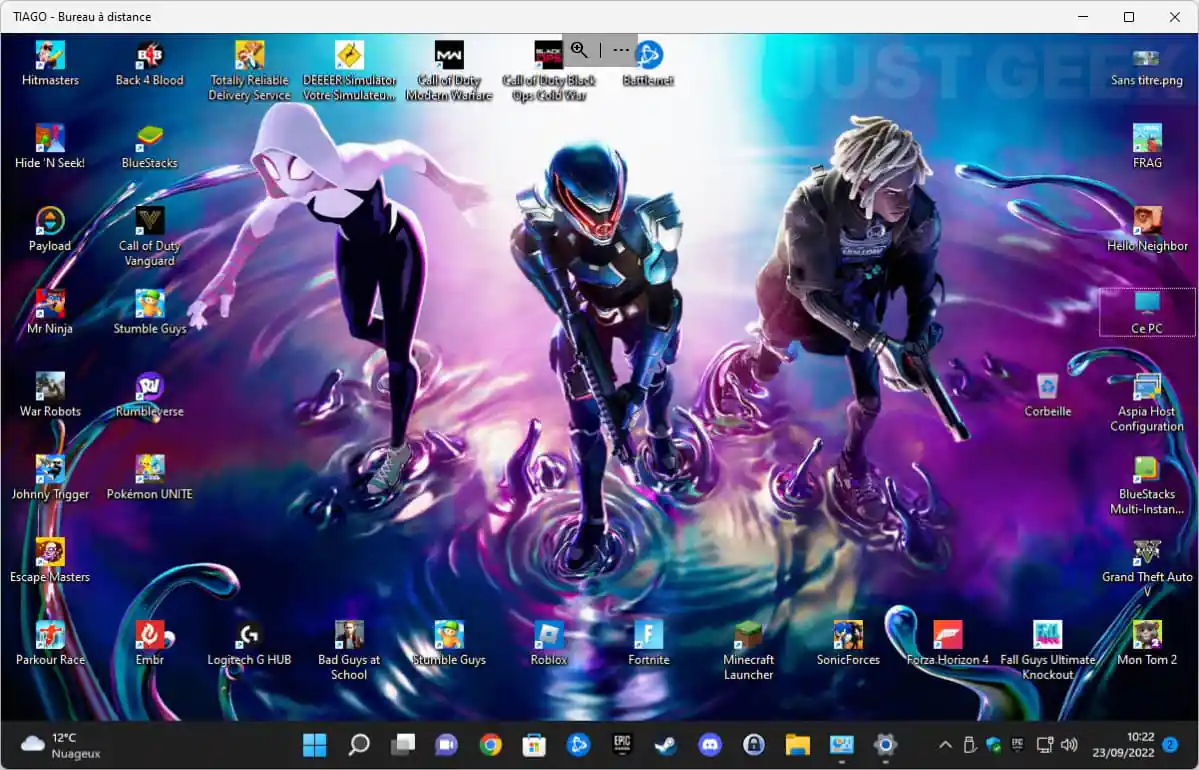This screenshot has height=770, width=1199.
Task: Select Fall Guys Ultimate Knockout icon
Action: (x=1048, y=650)
